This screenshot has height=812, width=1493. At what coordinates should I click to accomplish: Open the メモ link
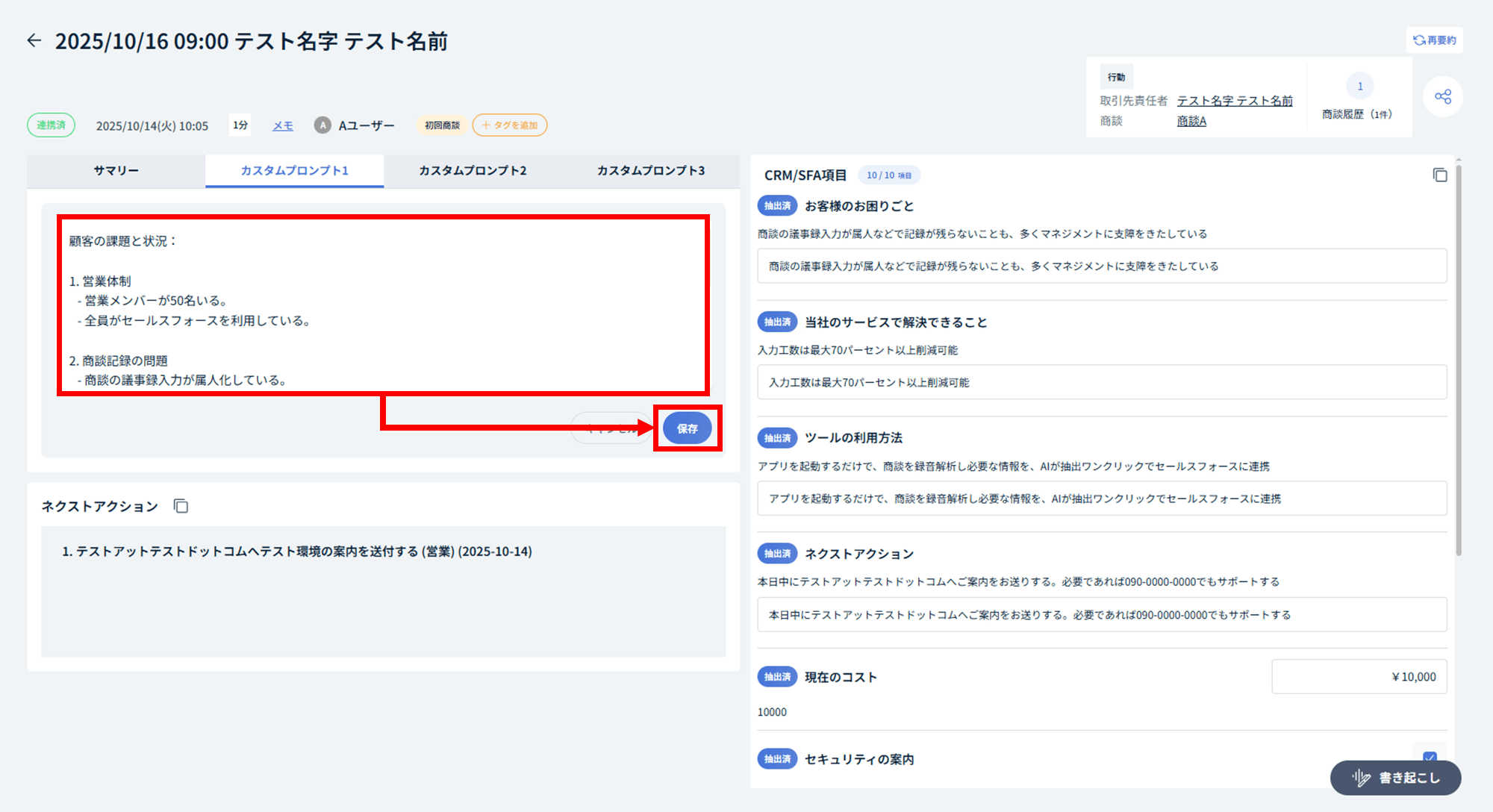pos(282,125)
